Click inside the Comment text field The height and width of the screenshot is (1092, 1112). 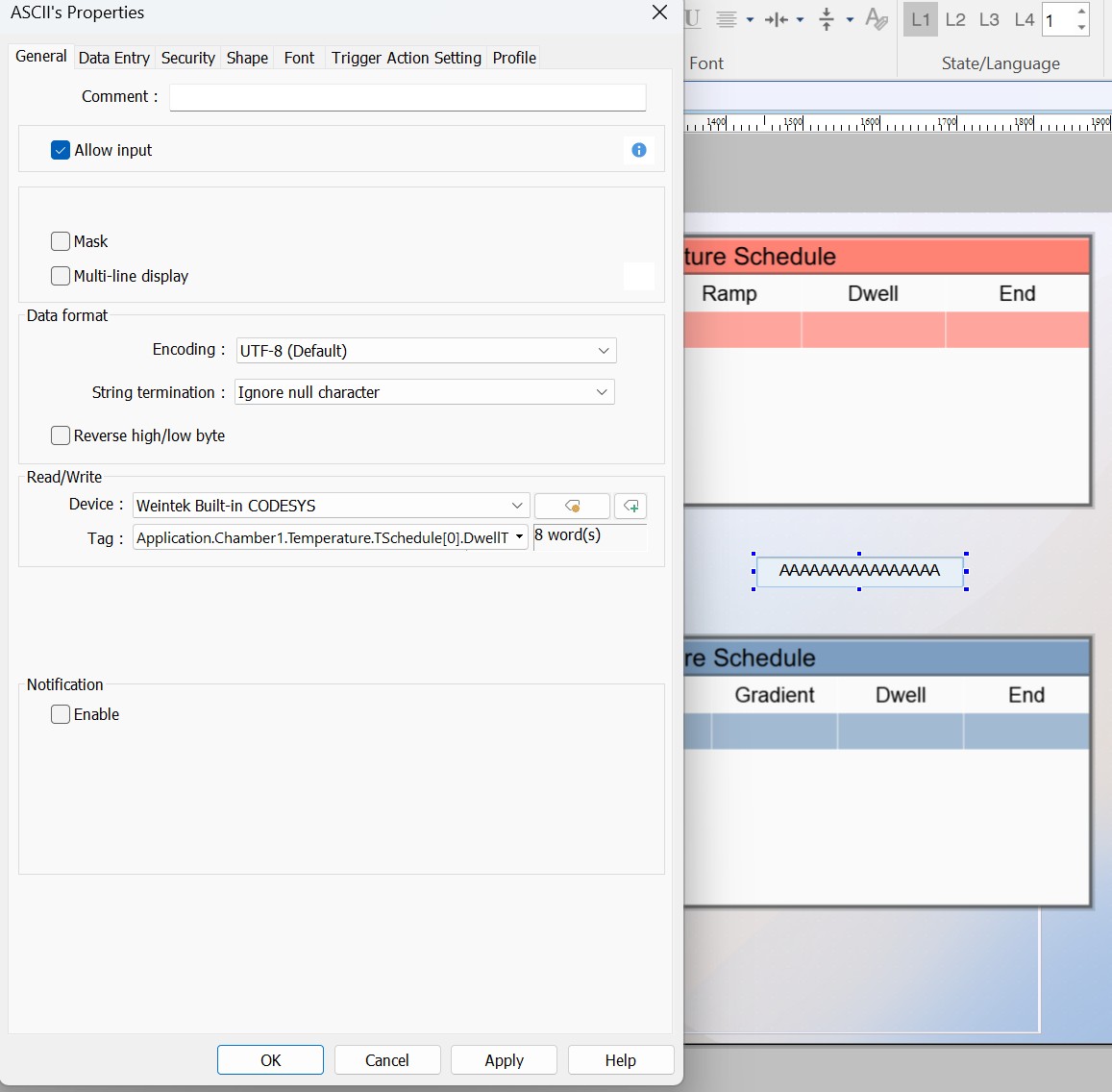pos(408,97)
